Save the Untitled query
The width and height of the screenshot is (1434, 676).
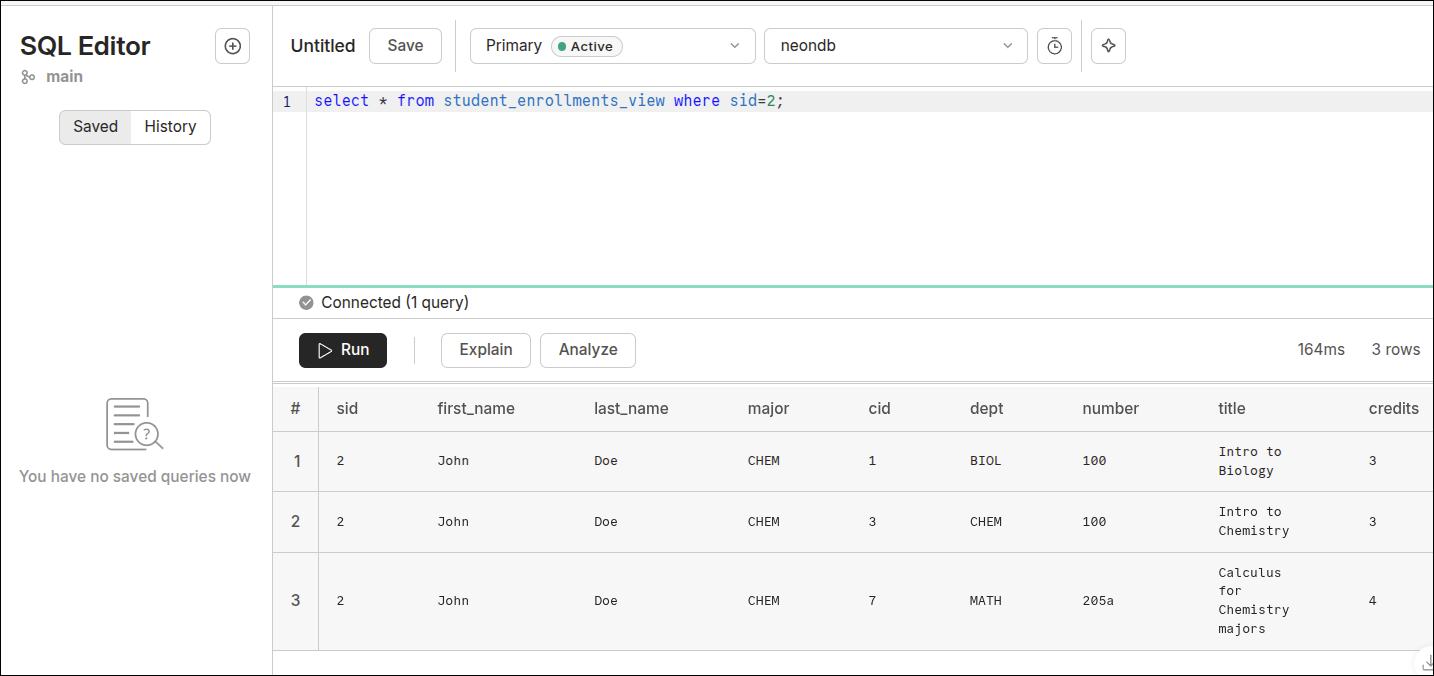(x=405, y=46)
